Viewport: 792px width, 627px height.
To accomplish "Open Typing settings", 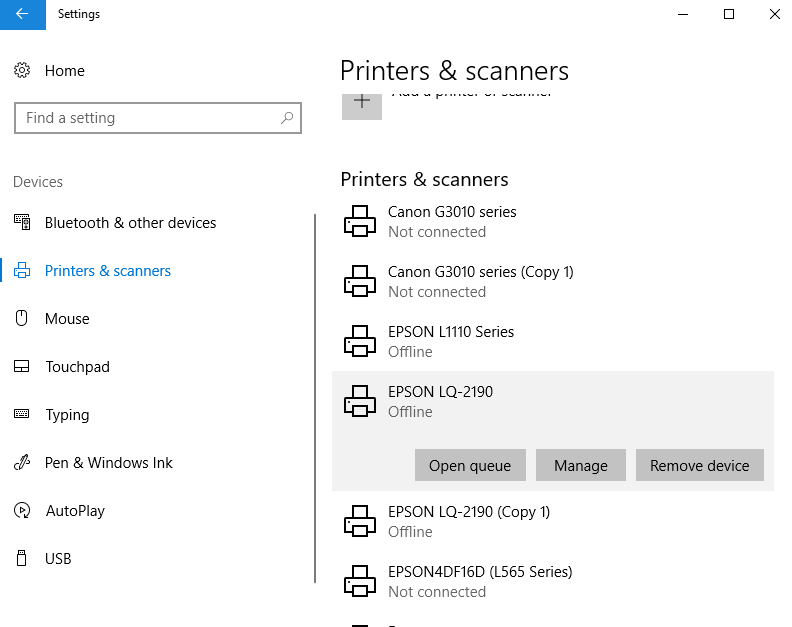I will 67,415.
